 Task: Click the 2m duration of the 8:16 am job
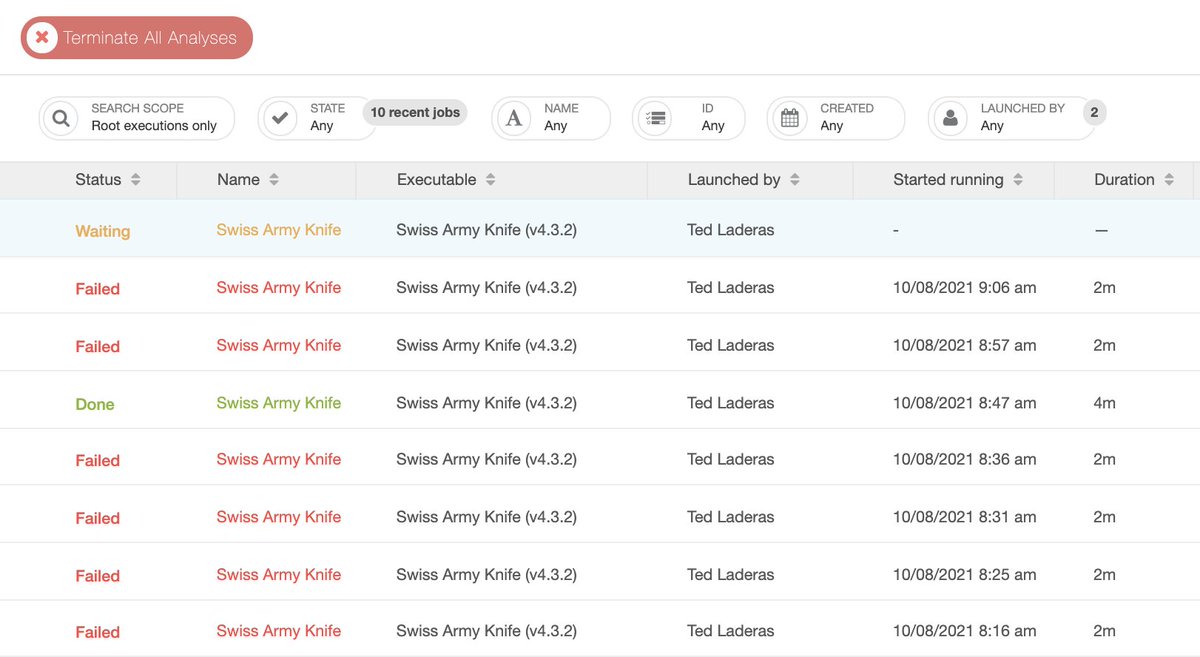coord(1105,632)
